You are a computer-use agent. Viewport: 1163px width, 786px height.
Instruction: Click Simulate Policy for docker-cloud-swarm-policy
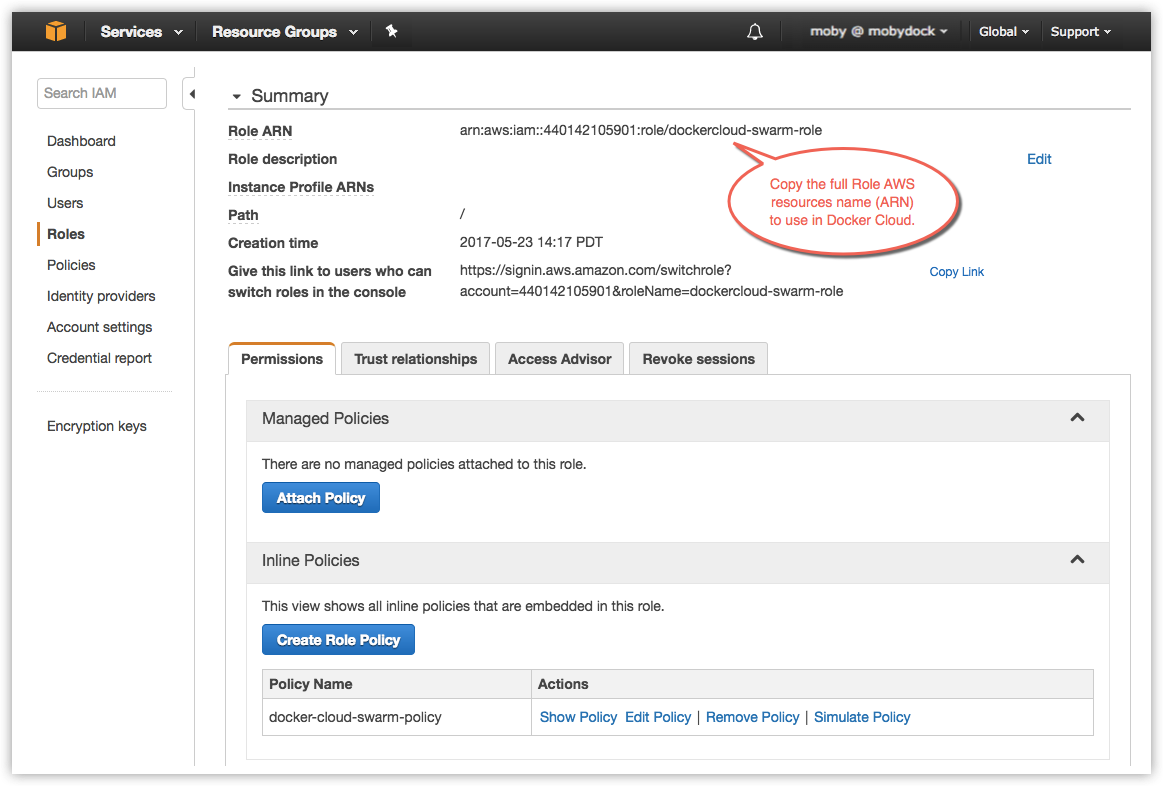861,717
